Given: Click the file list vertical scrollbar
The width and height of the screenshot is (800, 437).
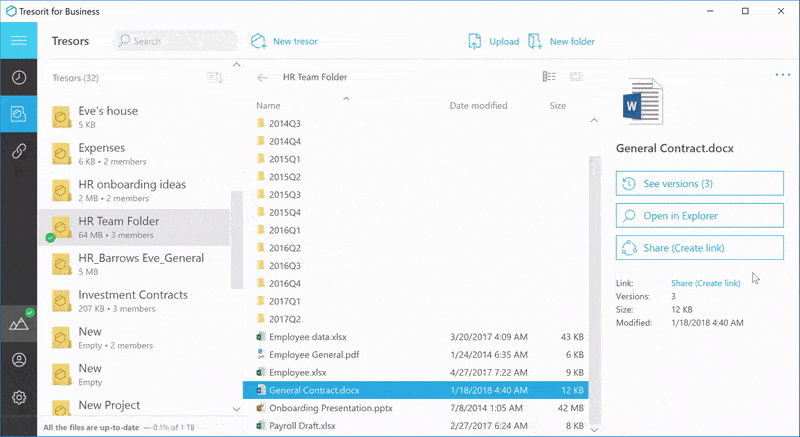Looking at the screenshot, I should (x=594, y=290).
